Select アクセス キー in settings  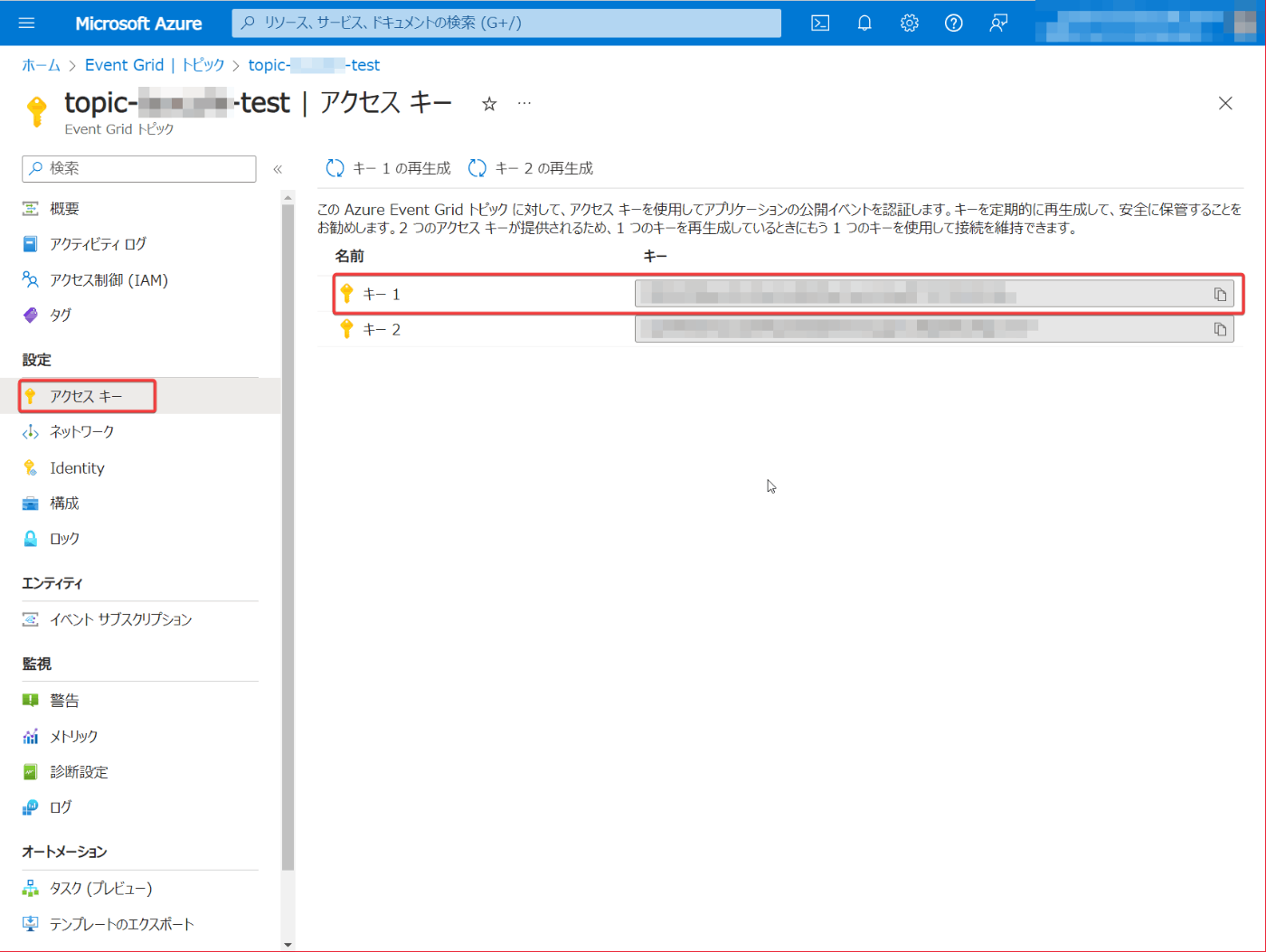[x=87, y=396]
